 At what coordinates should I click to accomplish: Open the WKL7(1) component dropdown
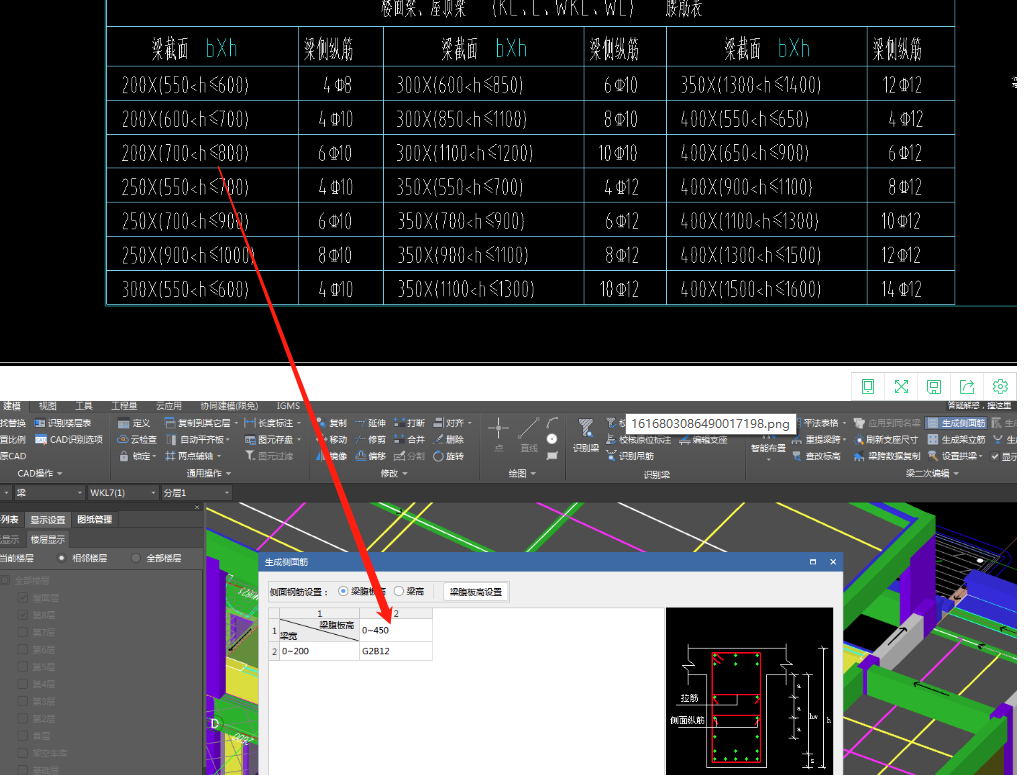point(123,492)
